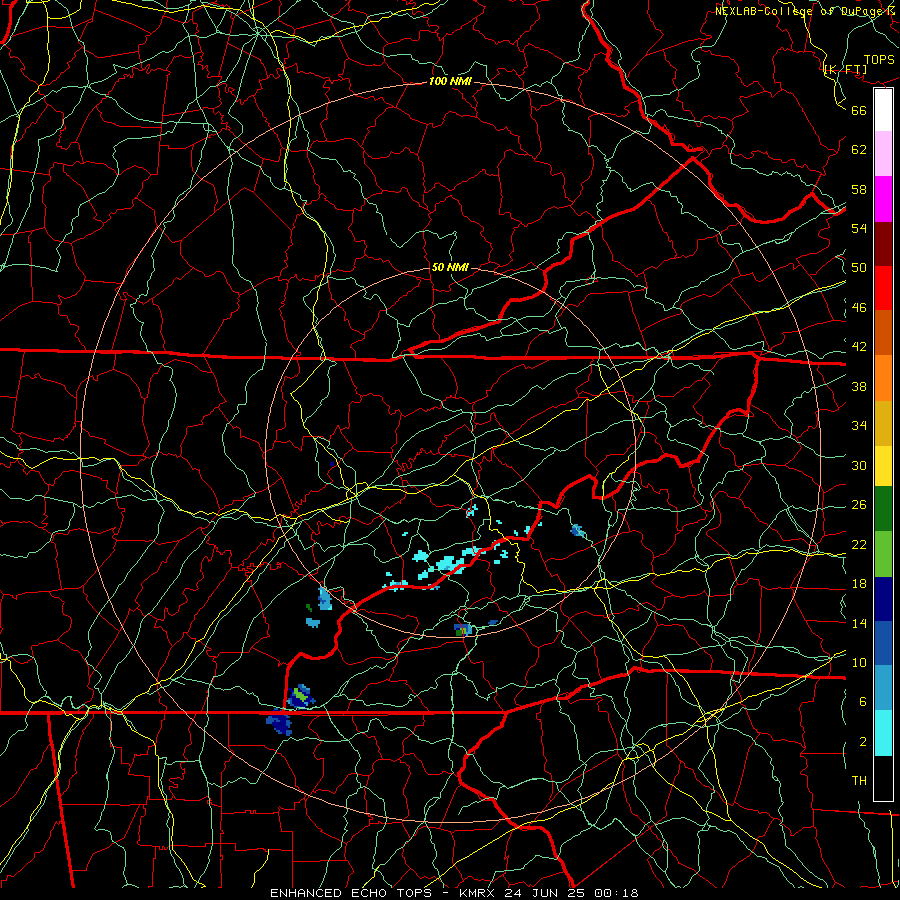Click the KMRX timestamp "24 JUN 25 00:18"
Viewport: 900px width, 900px height.
click(572, 893)
